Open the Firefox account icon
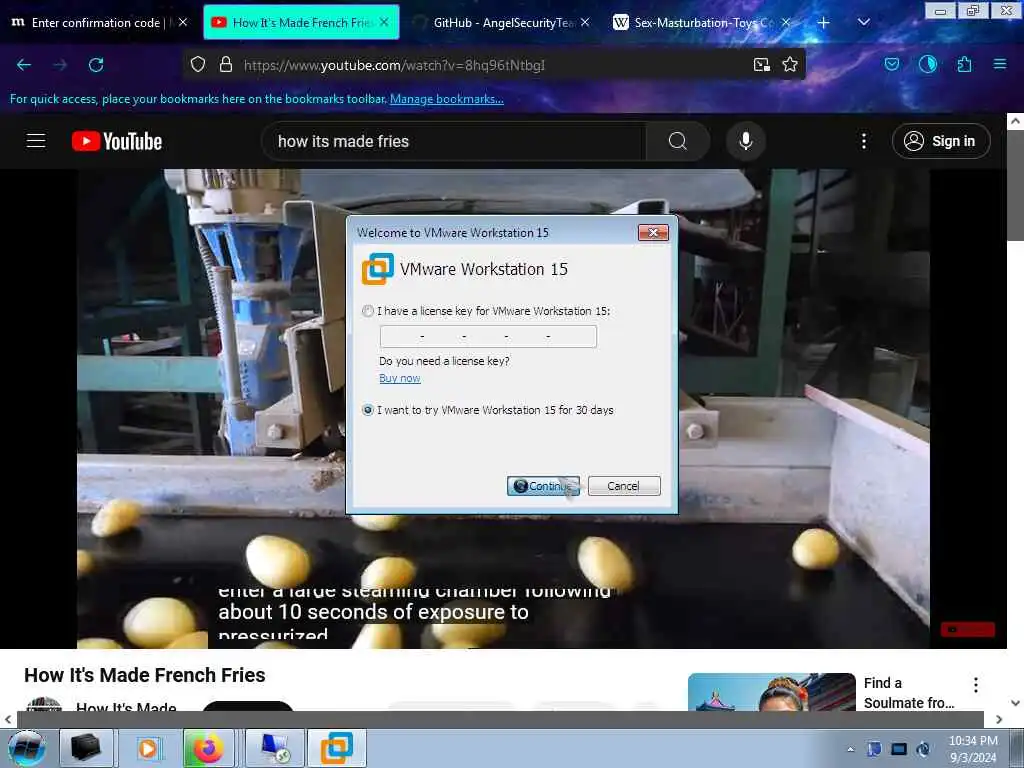Viewport: 1024px width, 768px height. (x=928, y=65)
